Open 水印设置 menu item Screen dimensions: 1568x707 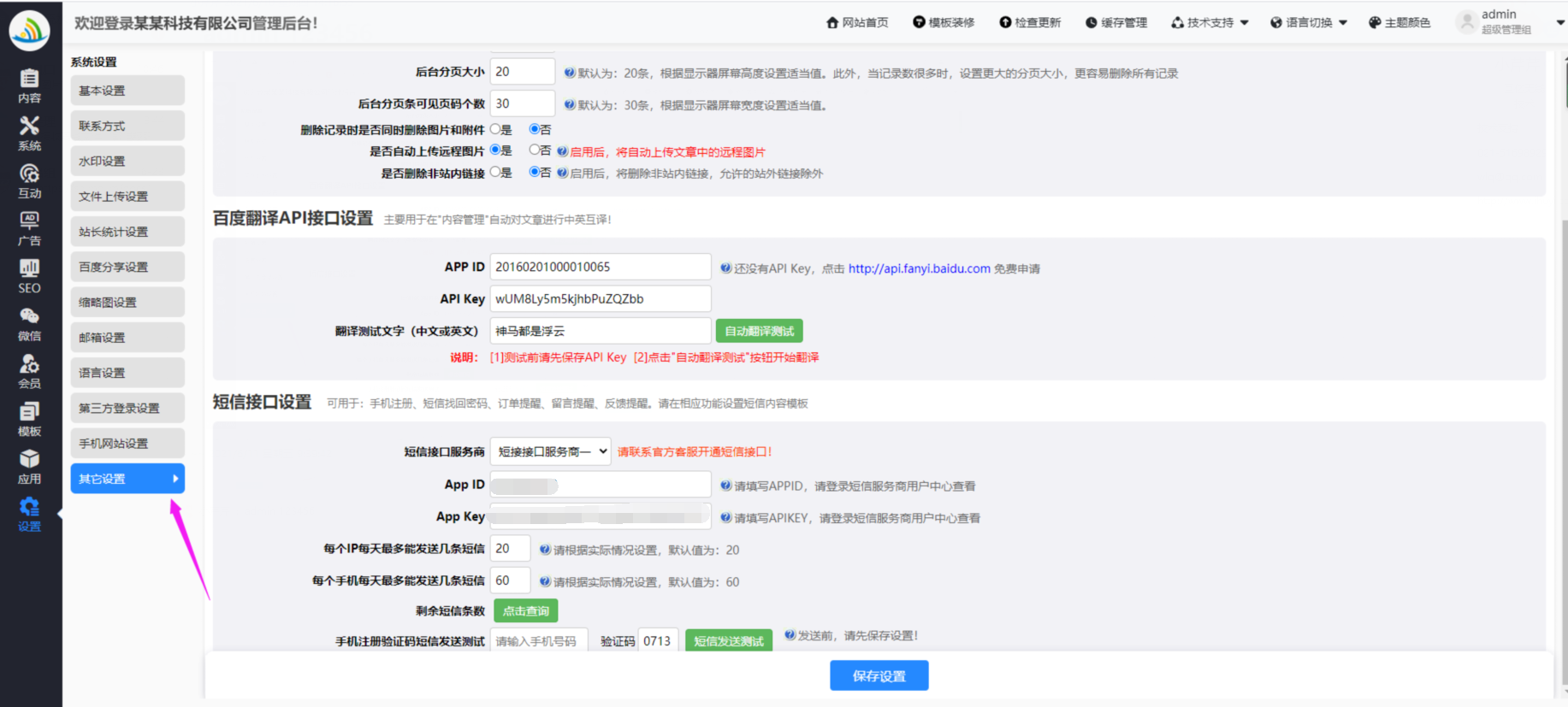pyautogui.click(x=127, y=161)
